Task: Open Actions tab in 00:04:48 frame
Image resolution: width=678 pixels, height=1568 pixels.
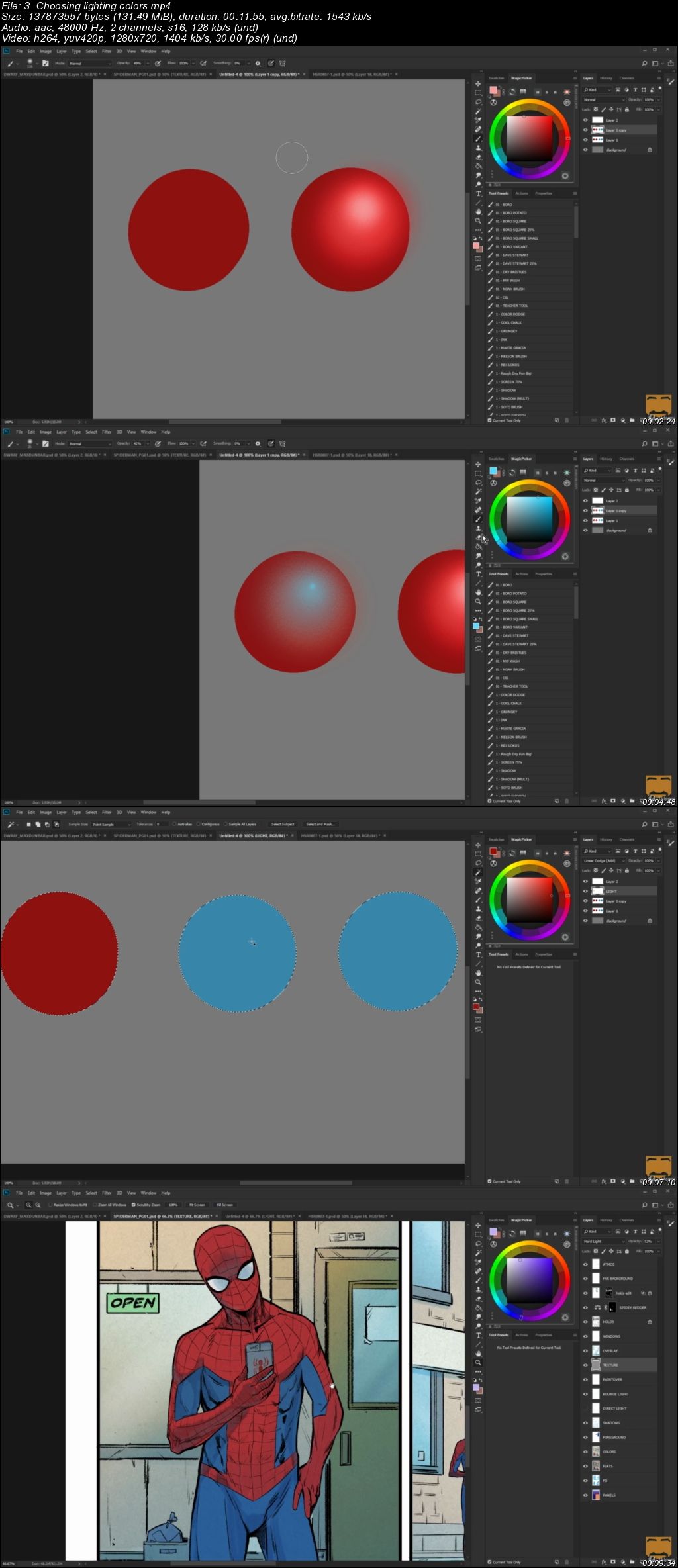Action: [x=522, y=574]
